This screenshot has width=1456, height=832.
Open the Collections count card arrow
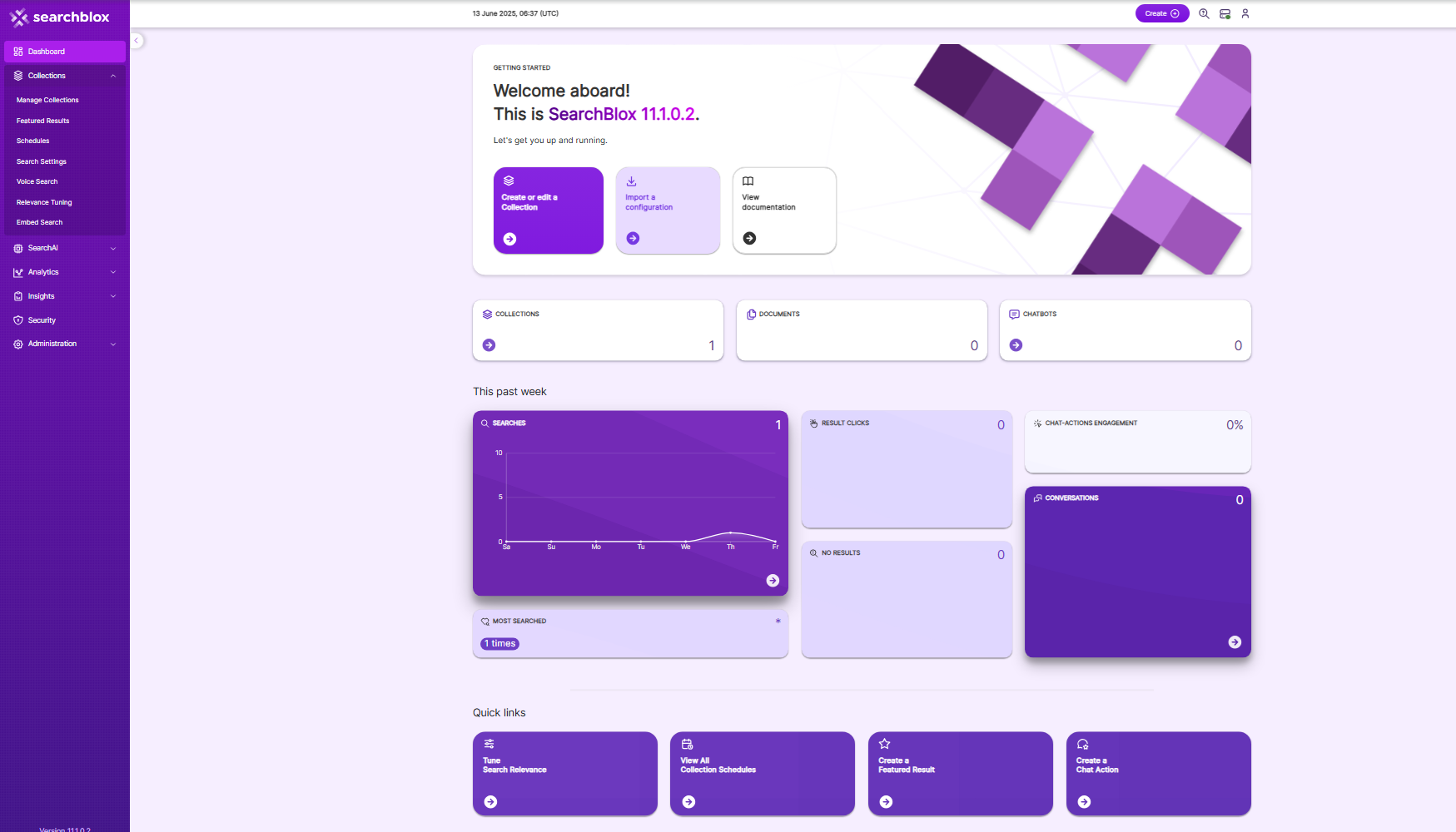(489, 345)
